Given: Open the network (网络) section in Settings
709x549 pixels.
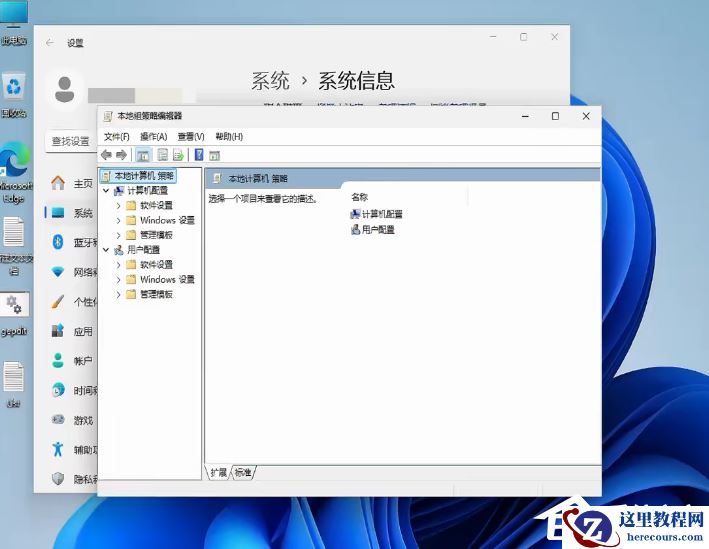Looking at the screenshot, I should 74,272.
